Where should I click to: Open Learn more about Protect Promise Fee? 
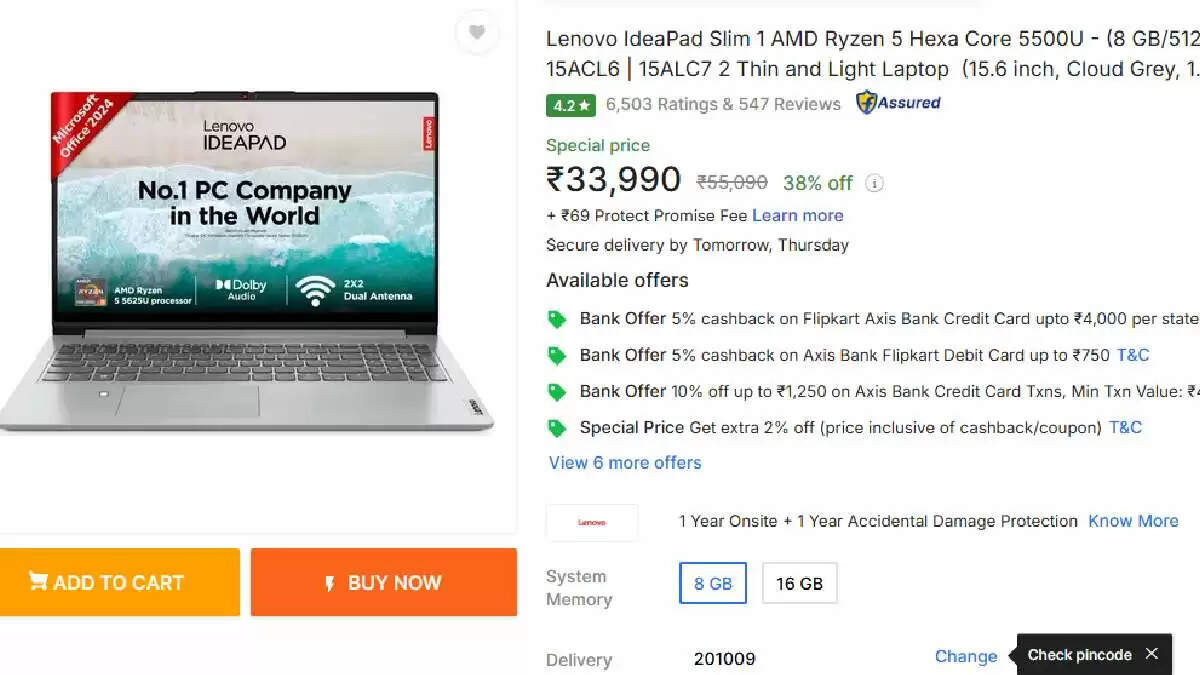797,215
